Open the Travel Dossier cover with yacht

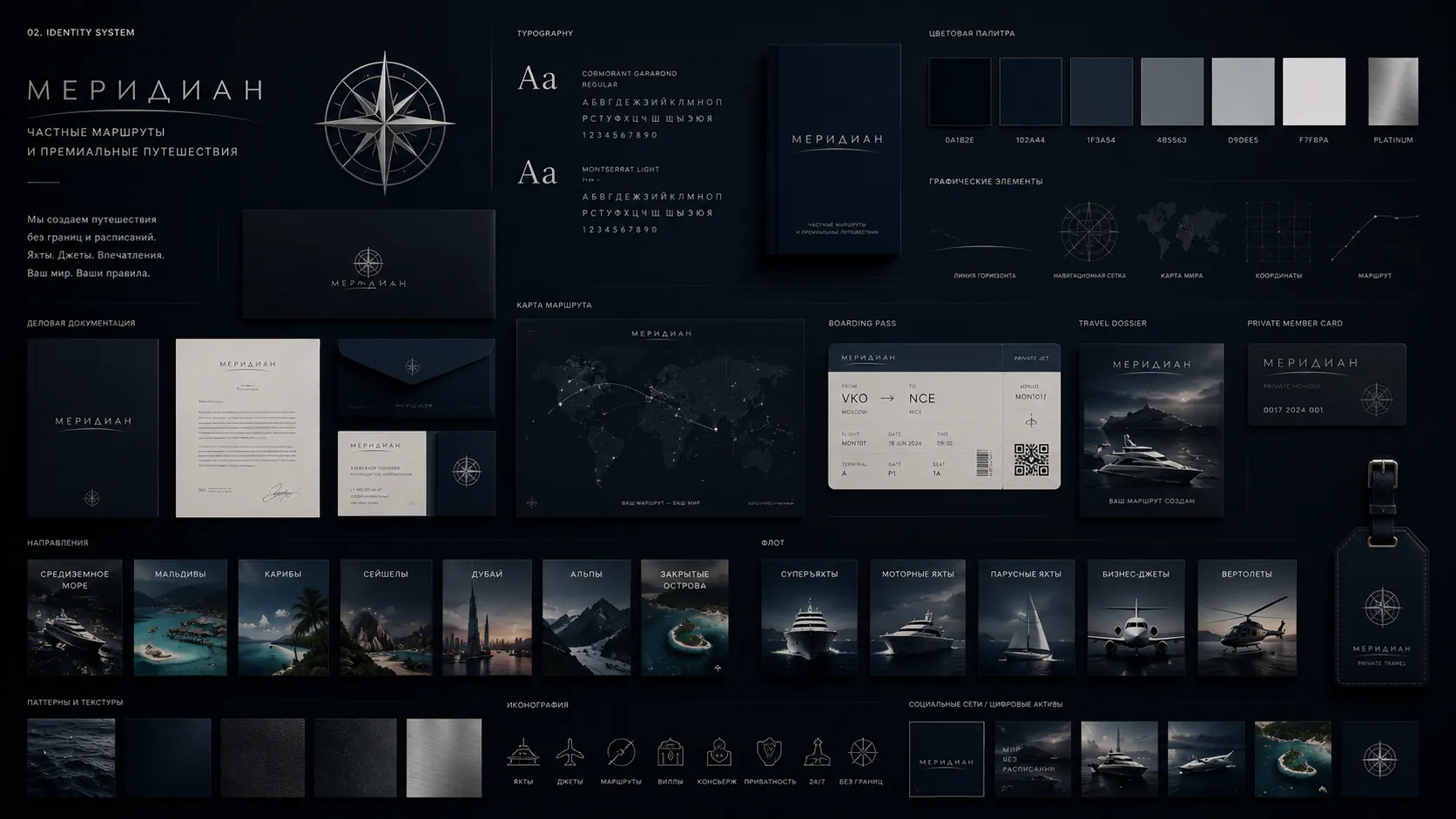(1151, 430)
